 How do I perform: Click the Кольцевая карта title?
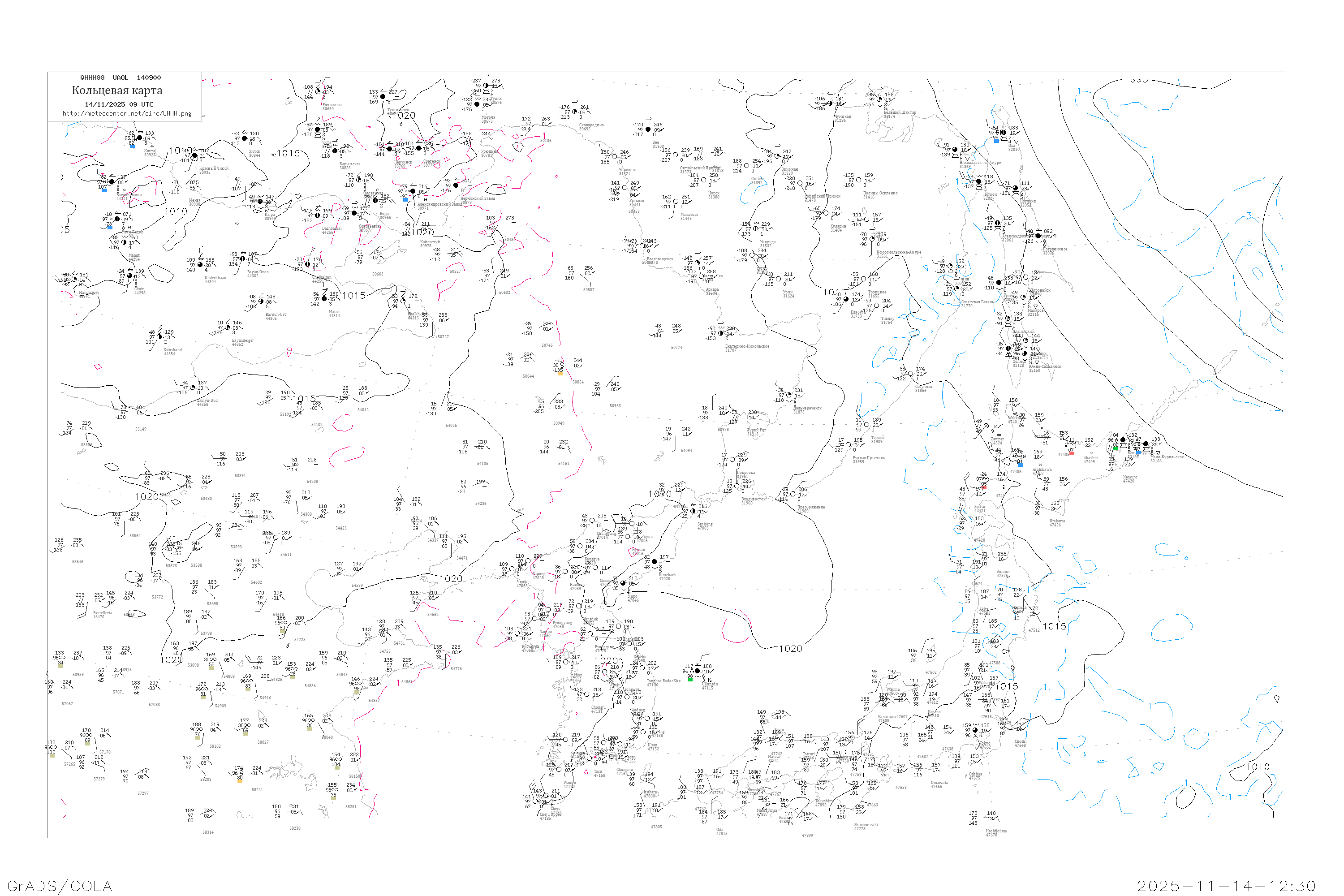click(117, 90)
